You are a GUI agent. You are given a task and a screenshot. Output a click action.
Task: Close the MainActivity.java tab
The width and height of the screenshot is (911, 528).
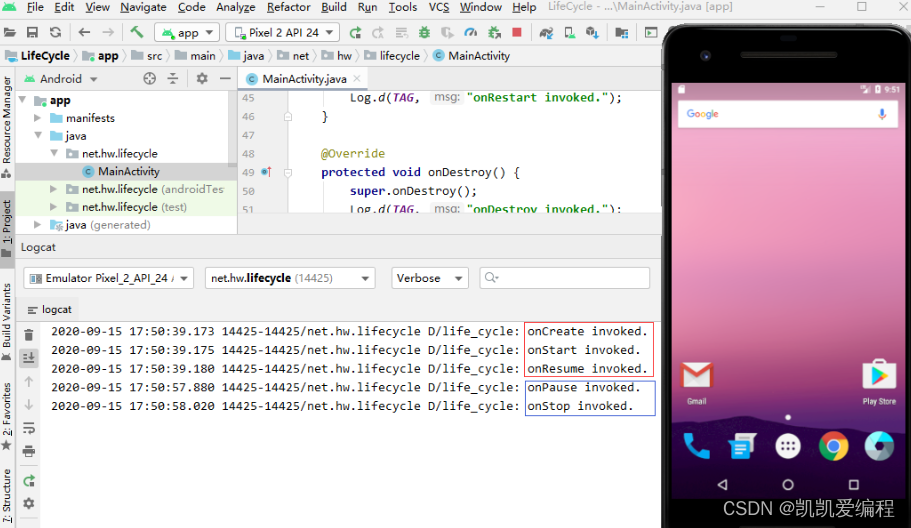pos(357,78)
